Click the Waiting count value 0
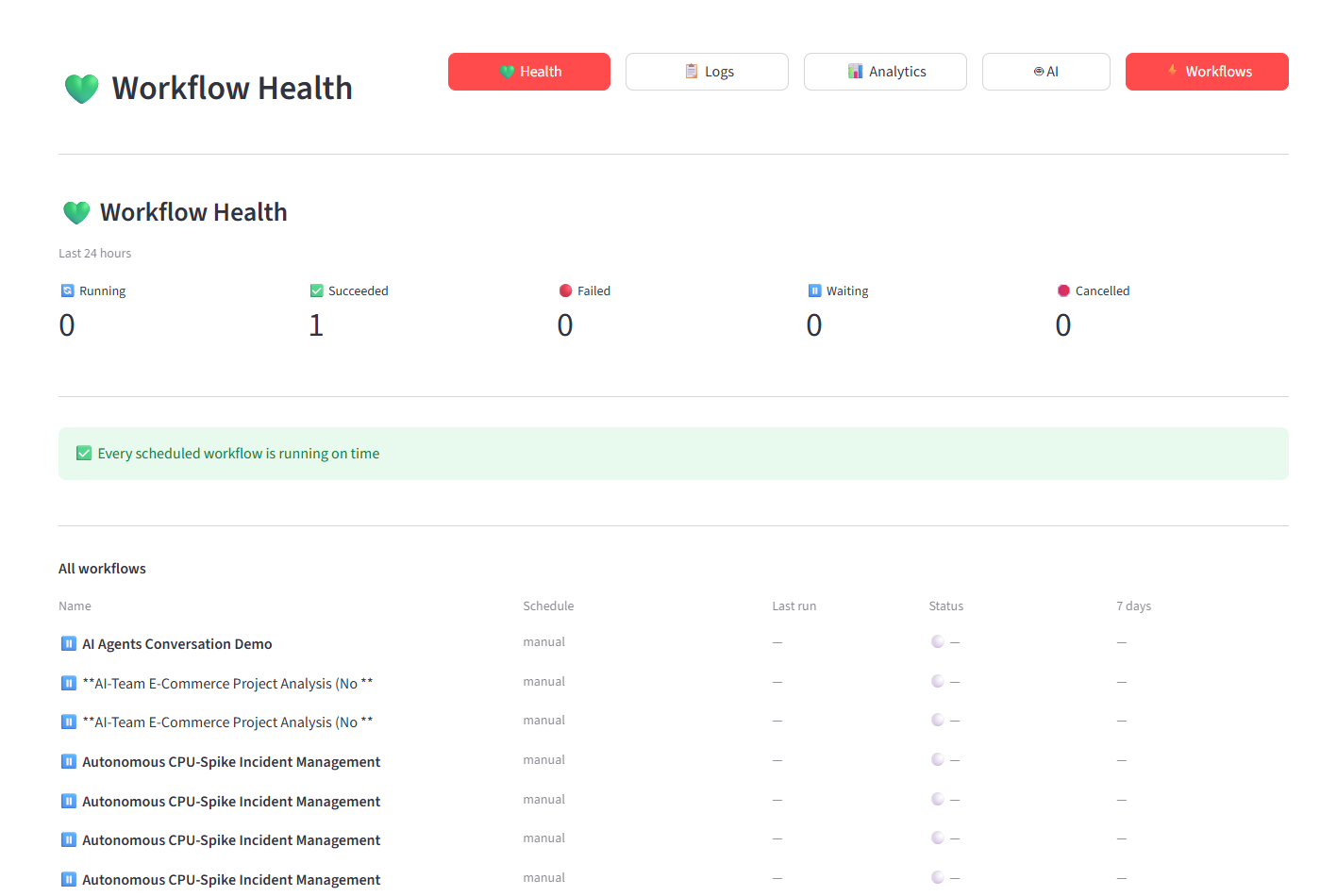The width and height of the screenshot is (1320, 896). (814, 325)
